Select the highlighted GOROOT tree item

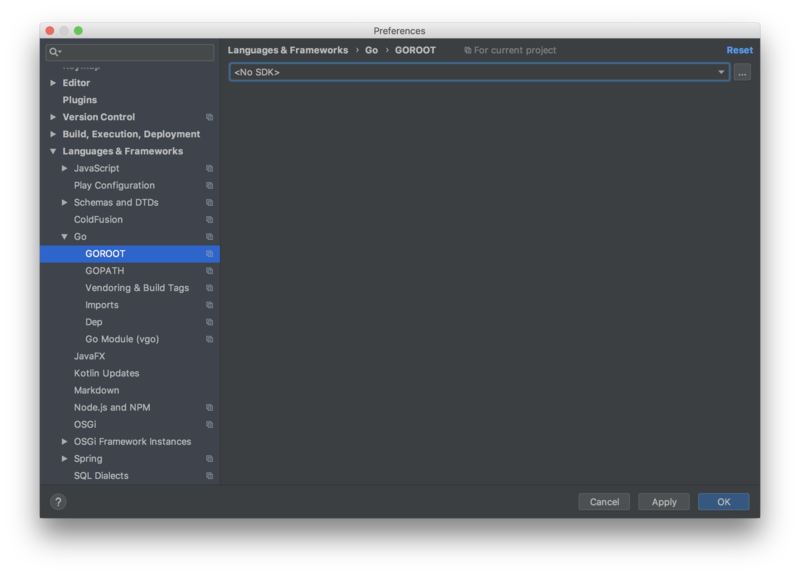pyautogui.click(x=130, y=254)
